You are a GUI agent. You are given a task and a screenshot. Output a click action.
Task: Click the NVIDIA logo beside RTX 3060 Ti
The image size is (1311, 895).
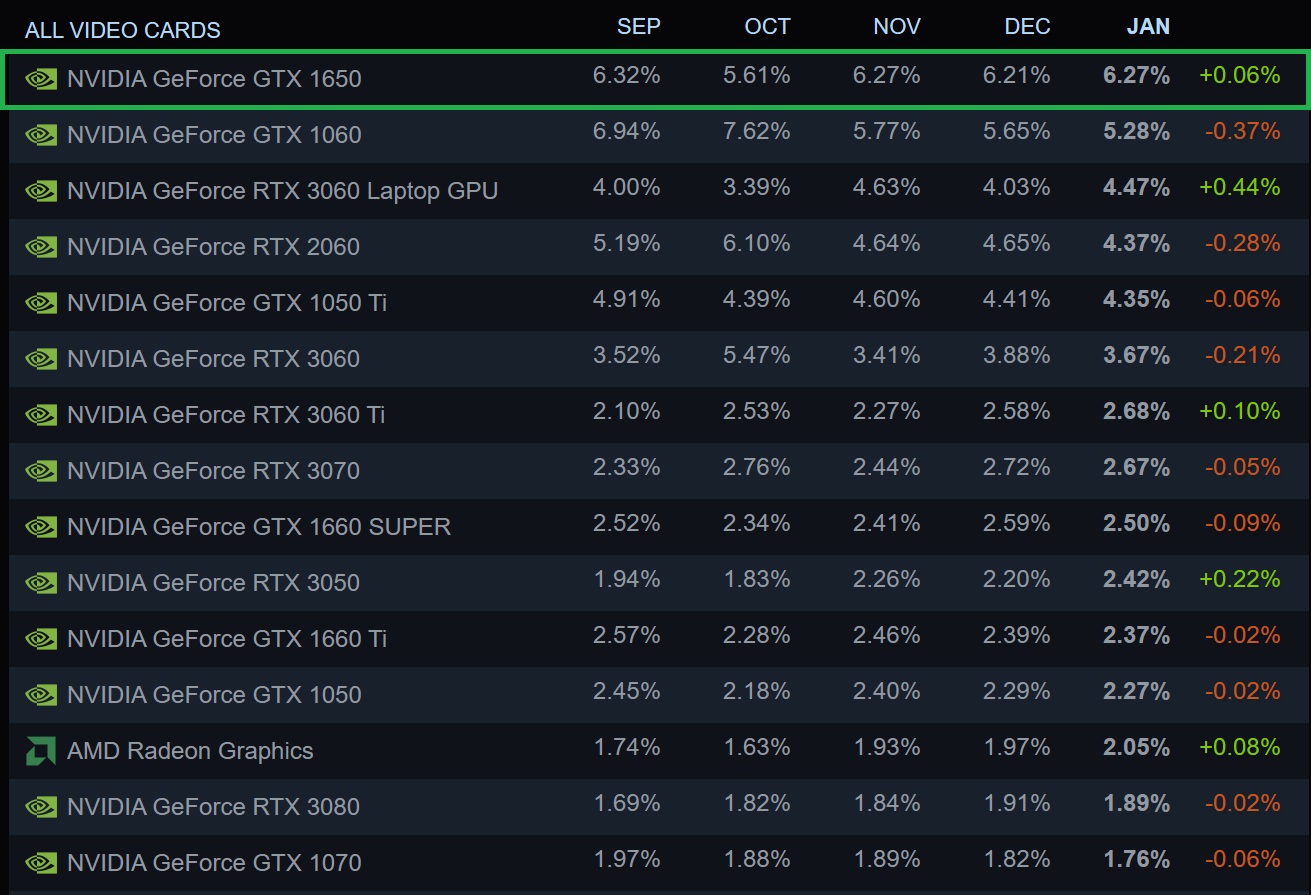coord(41,415)
